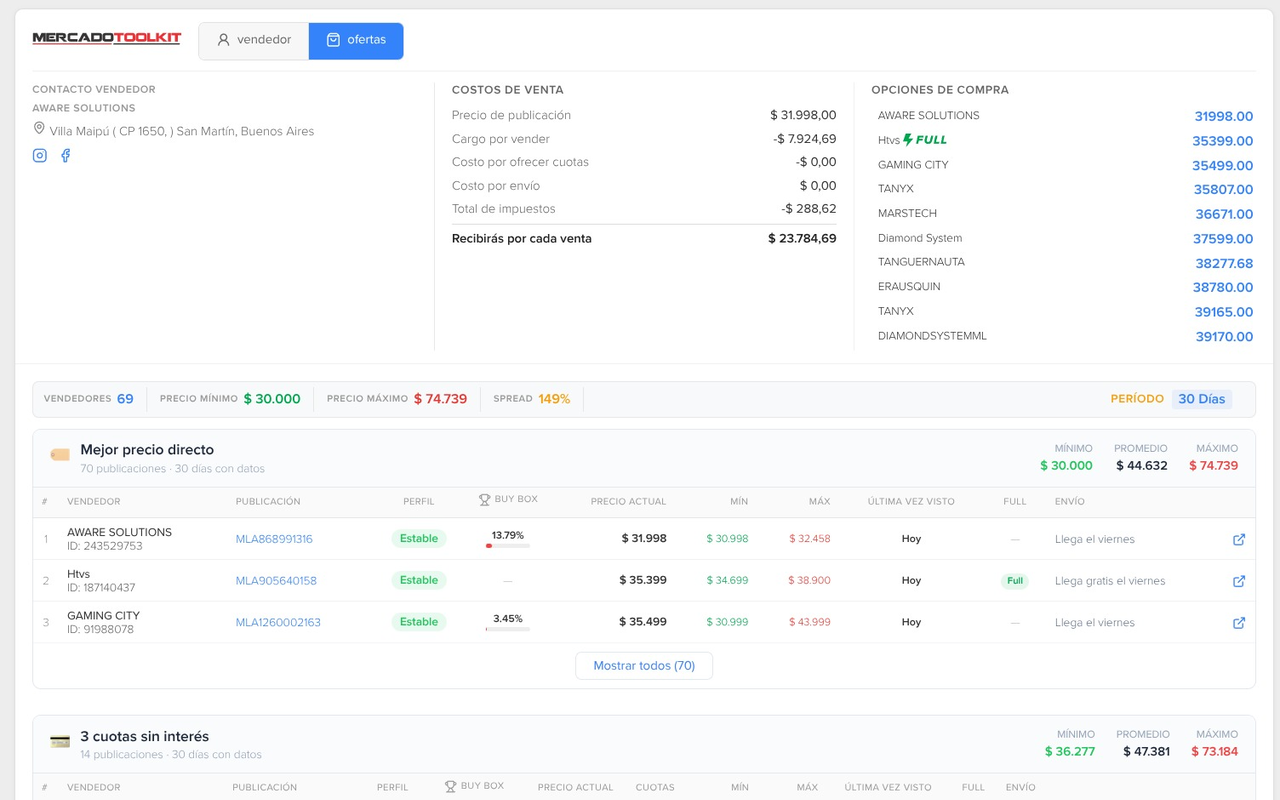Screen dimensions: 1280x800
Task: Click the $ 35.499 current price for GAMING CITY
Action: [643, 622]
